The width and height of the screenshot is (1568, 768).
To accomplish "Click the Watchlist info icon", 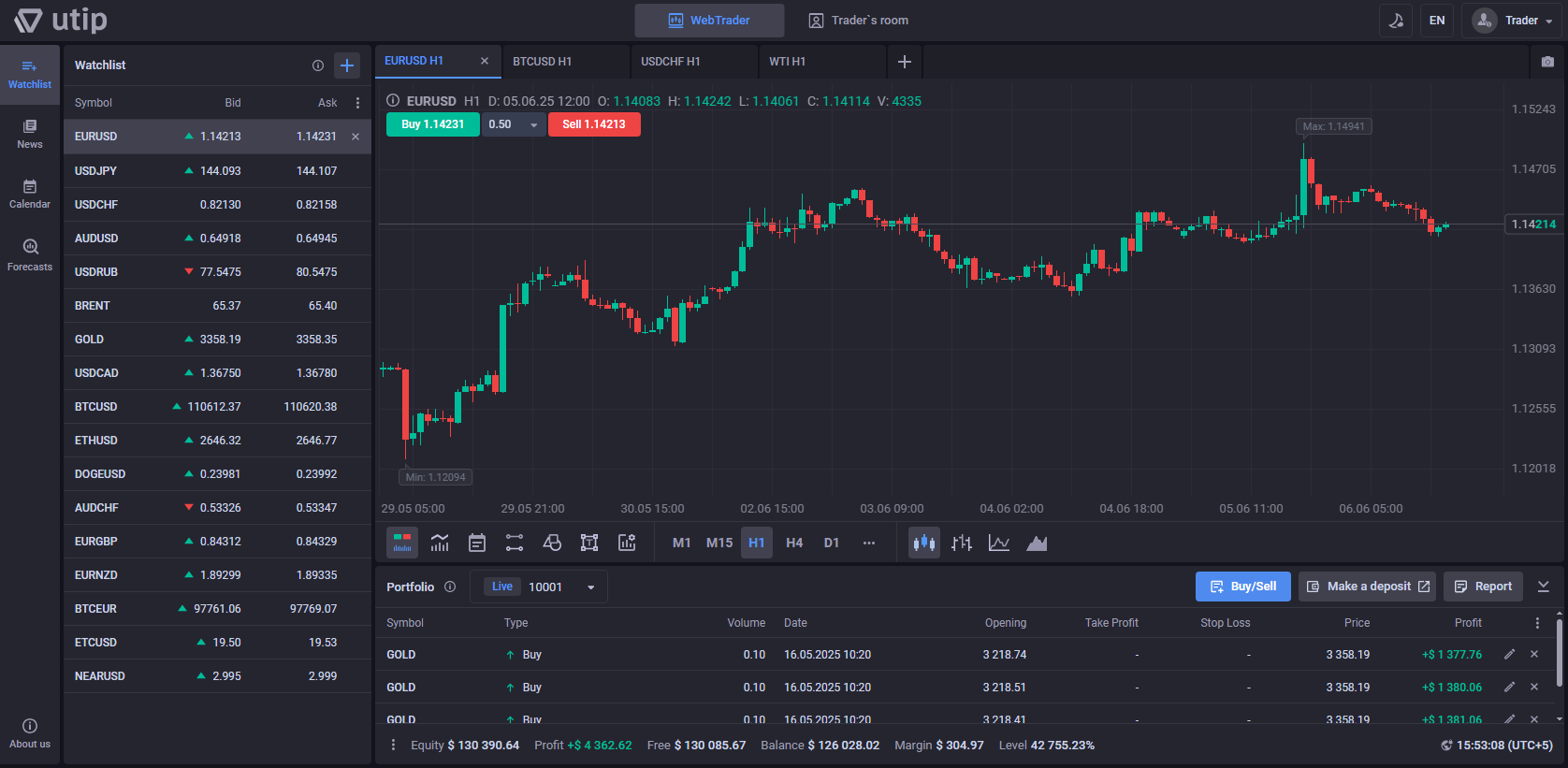I will [318, 65].
